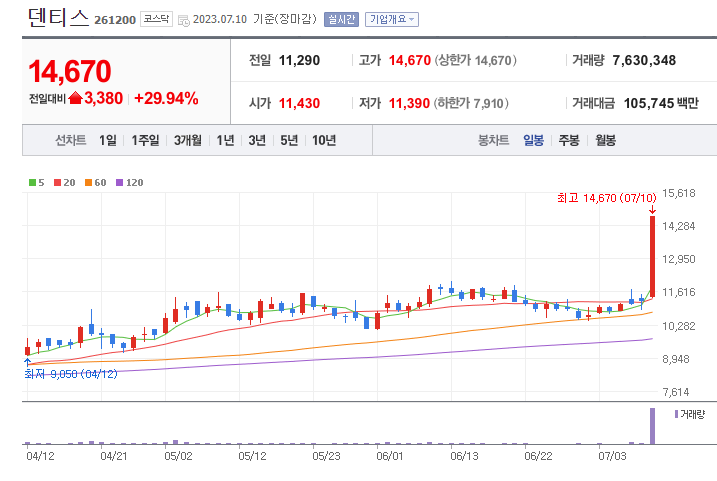Click the 시가 value 11,430
717x481 pixels.
(x=299, y=103)
